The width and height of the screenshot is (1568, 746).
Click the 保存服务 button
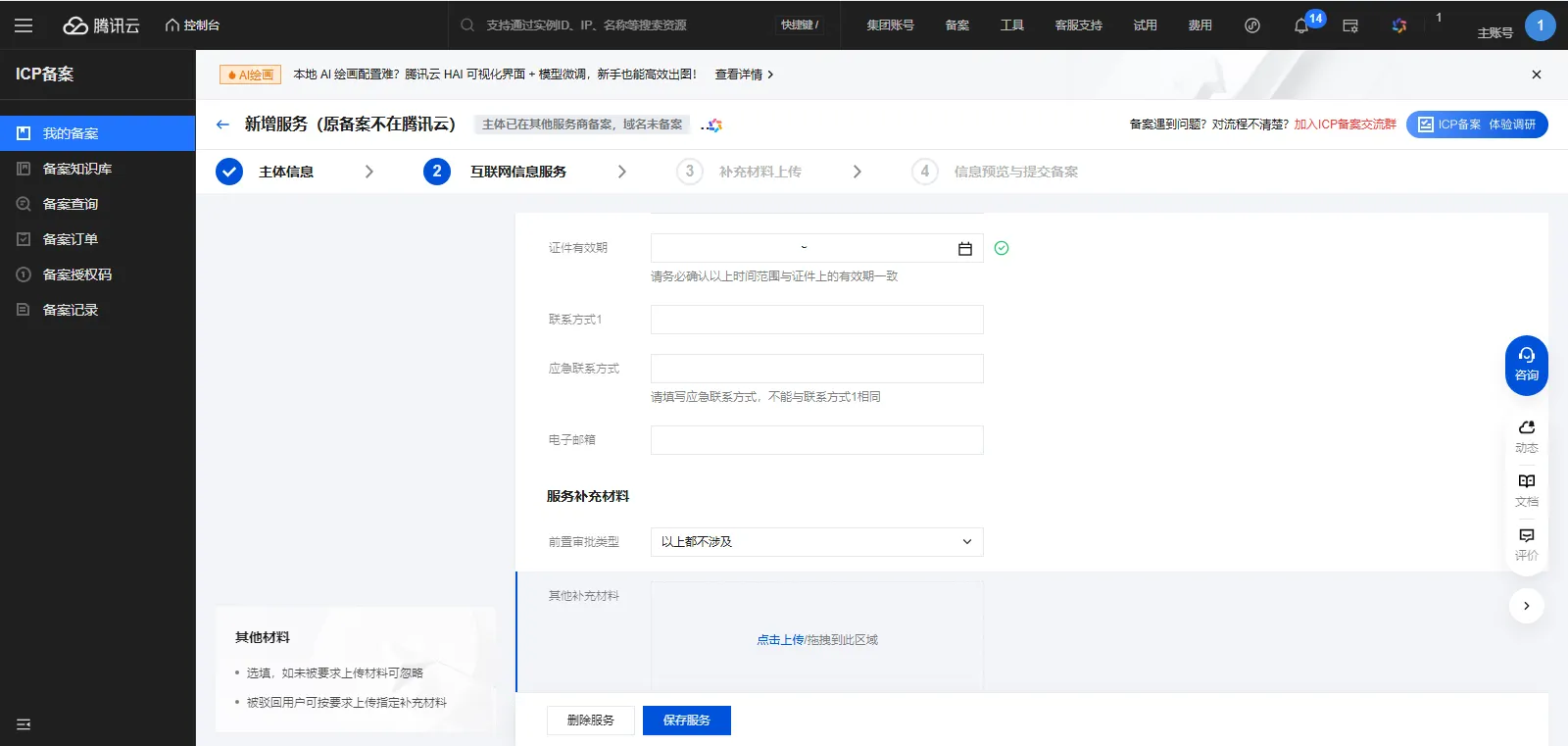pyautogui.click(x=687, y=721)
